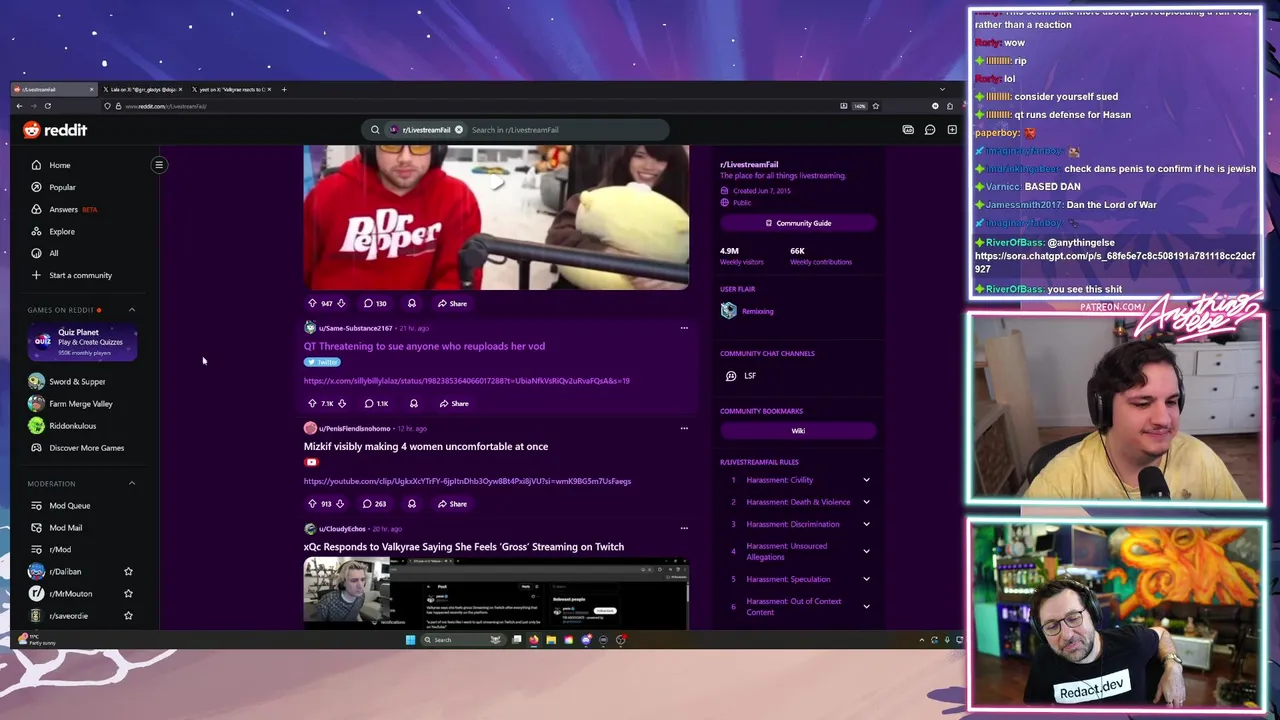Click the Create post plus icon
The width and height of the screenshot is (1280, 720).
952,130
